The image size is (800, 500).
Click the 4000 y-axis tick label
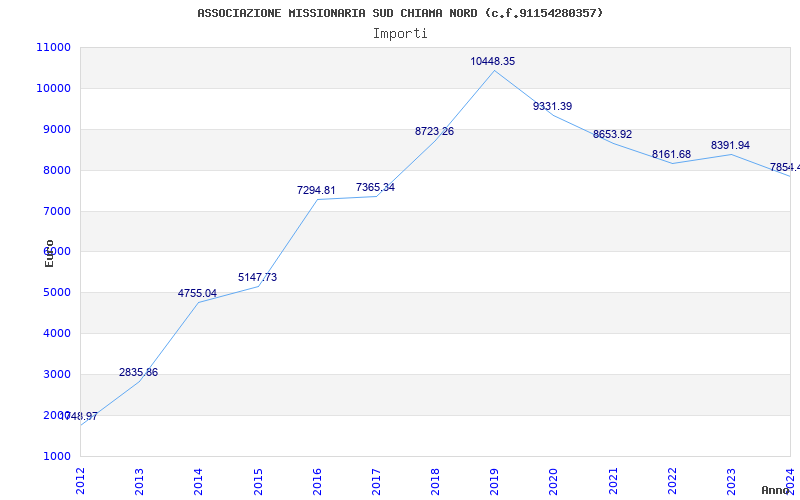click(57, 334)
